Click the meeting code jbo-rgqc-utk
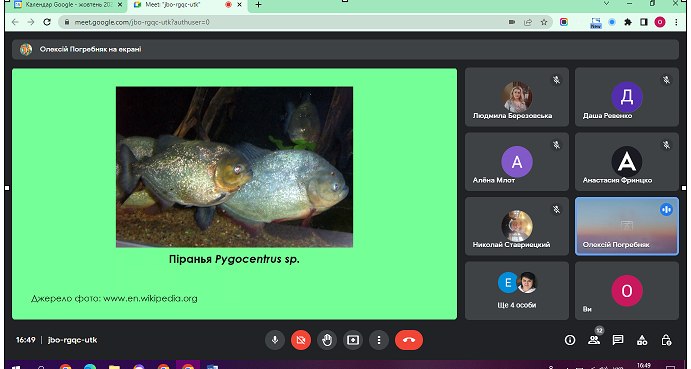 (72, 340)
